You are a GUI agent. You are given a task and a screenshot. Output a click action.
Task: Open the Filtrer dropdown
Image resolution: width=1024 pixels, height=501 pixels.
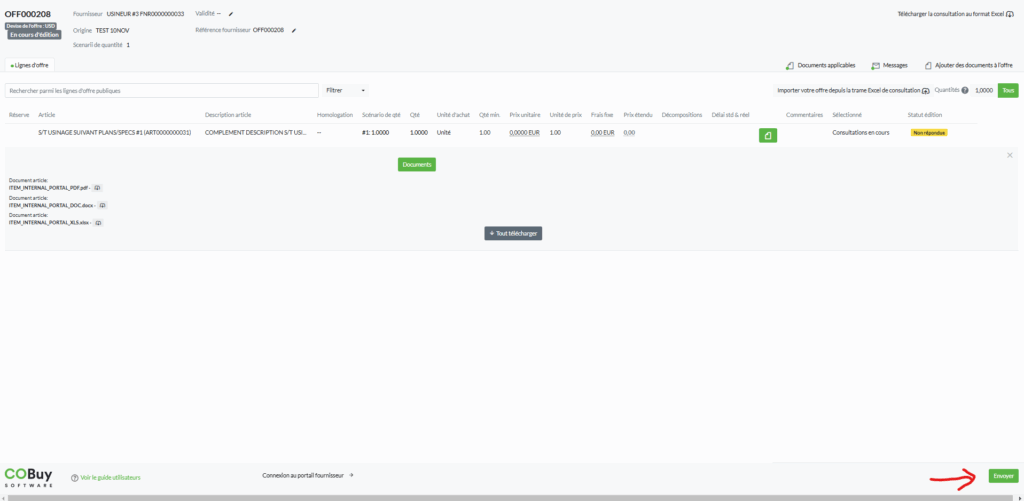click(x=346, y=90)
